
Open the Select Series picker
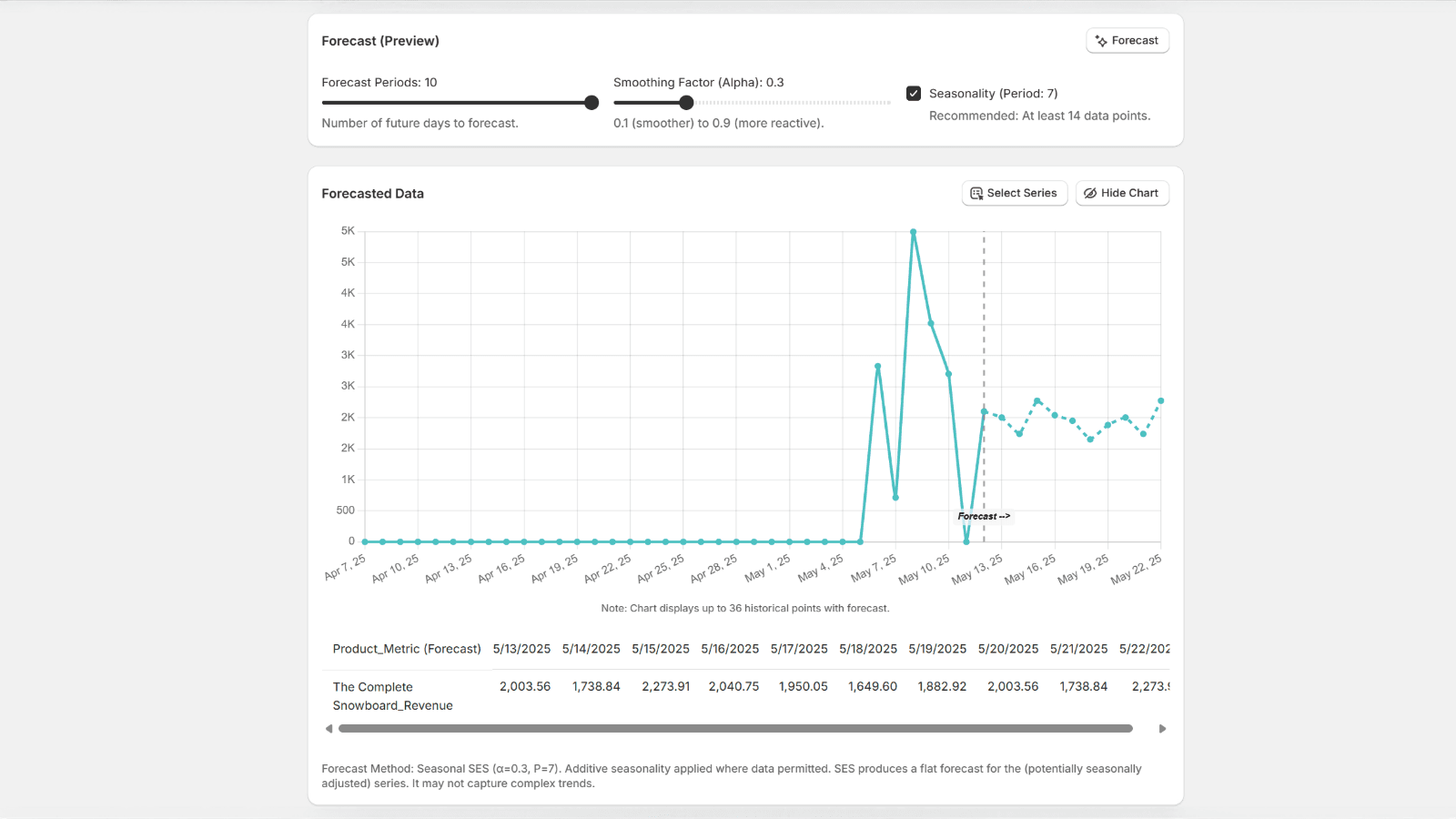[1014, 193]
